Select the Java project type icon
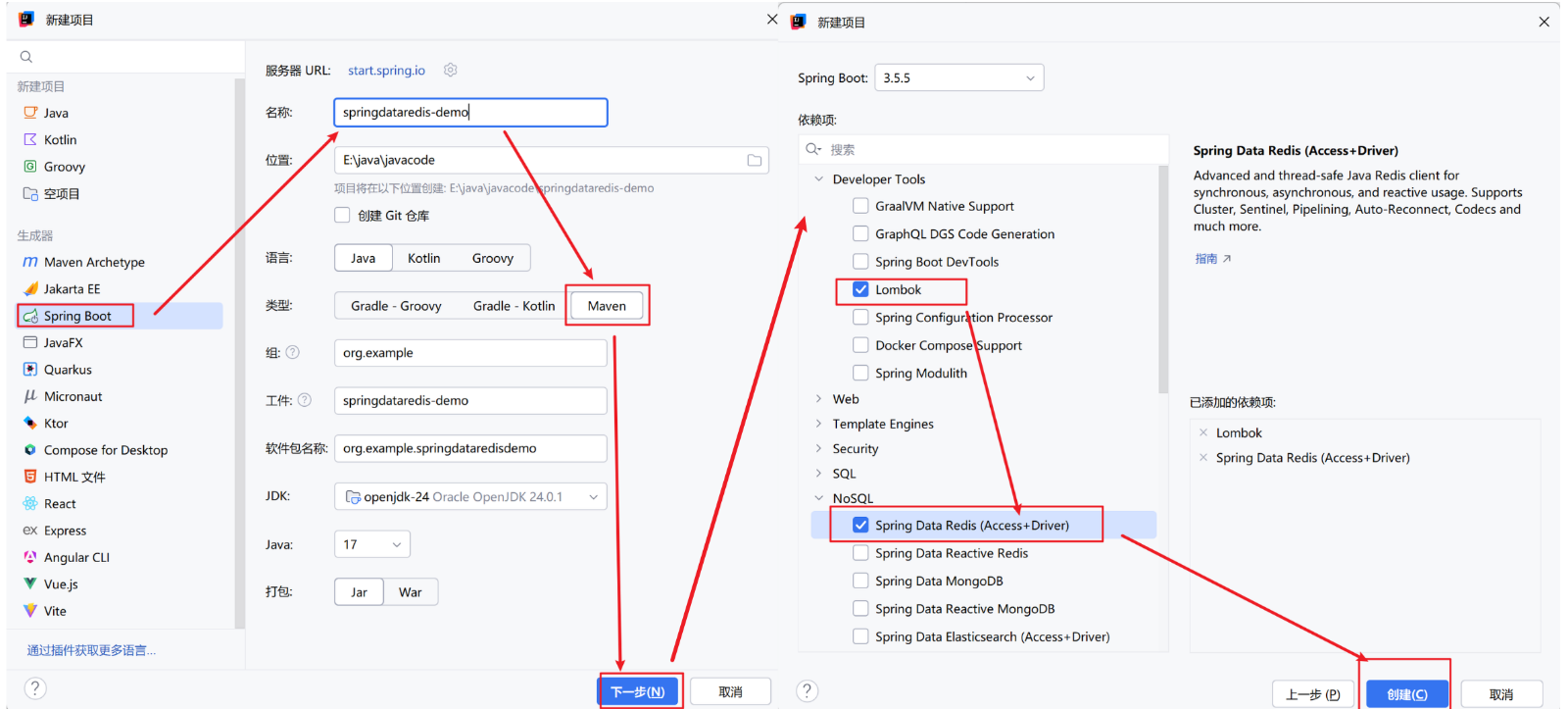 (30, 113)
